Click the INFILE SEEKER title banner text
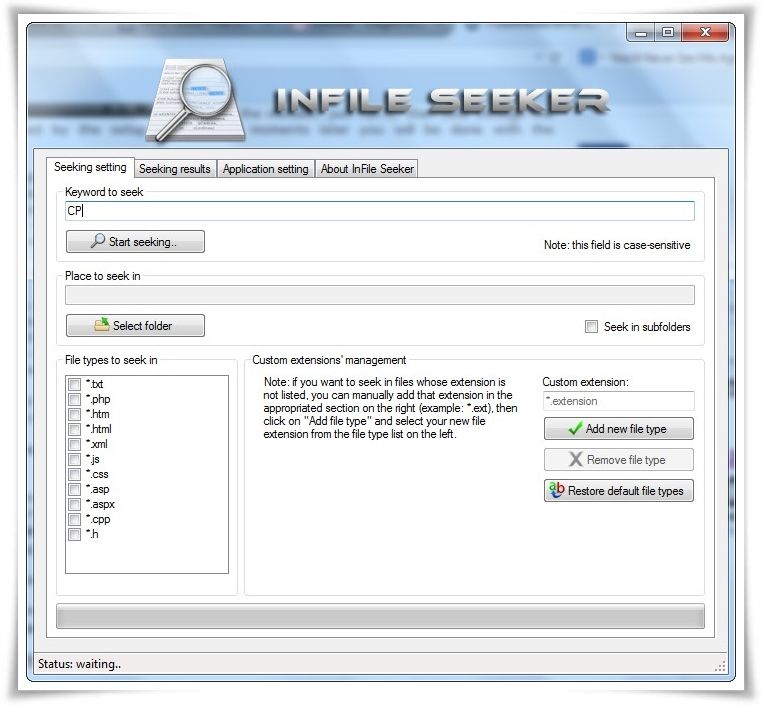 point(440,101)
